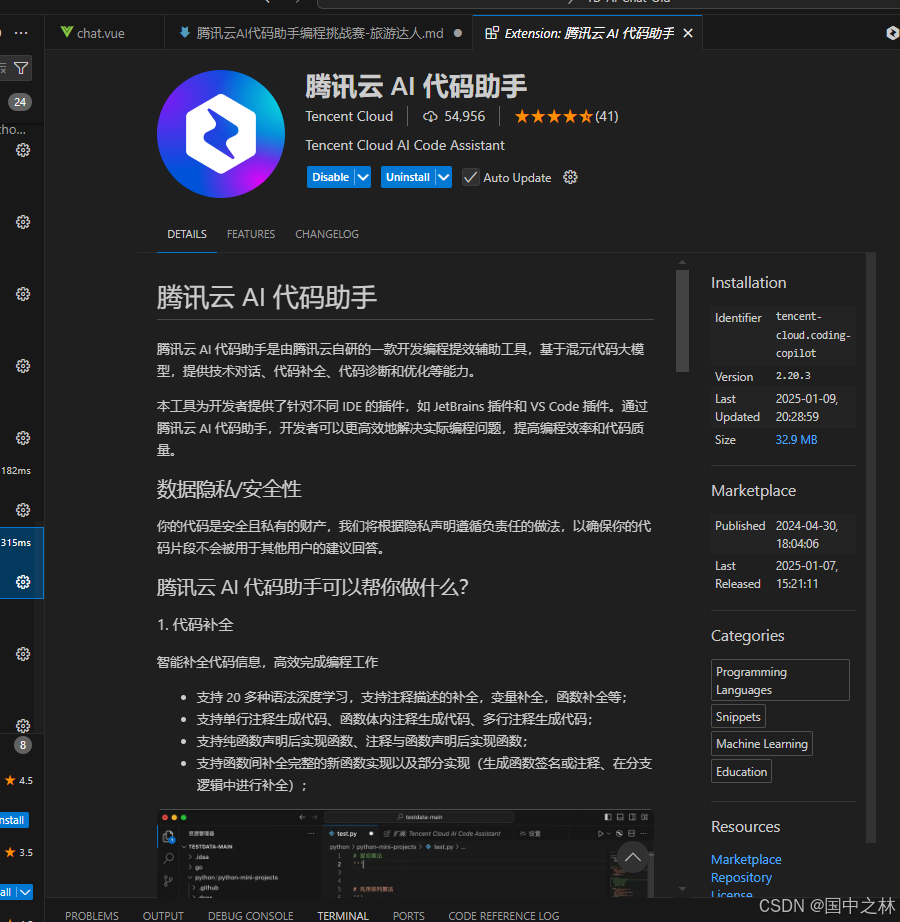Click the code completion demo screenshot image

pyautogui.click(x=405, y=853)
